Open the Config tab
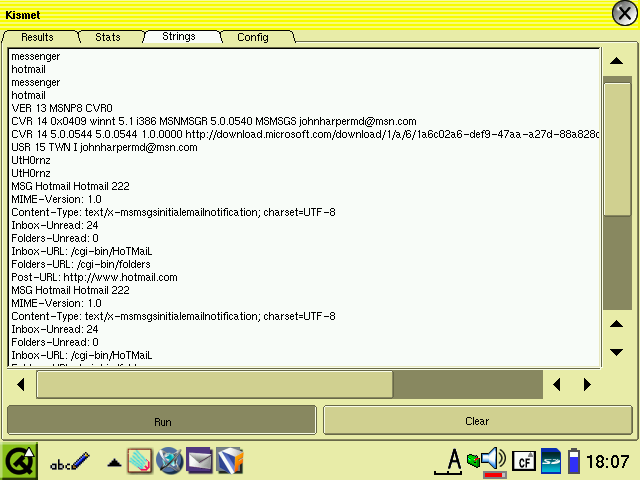640x480 pixels. [x=252, y=37]
